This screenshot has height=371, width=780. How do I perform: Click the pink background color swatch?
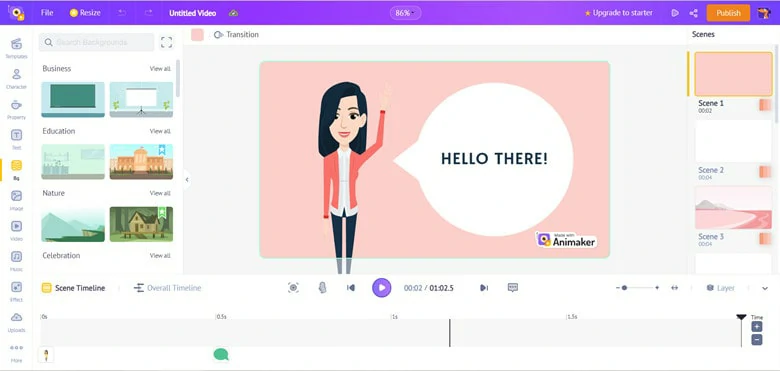197,35
